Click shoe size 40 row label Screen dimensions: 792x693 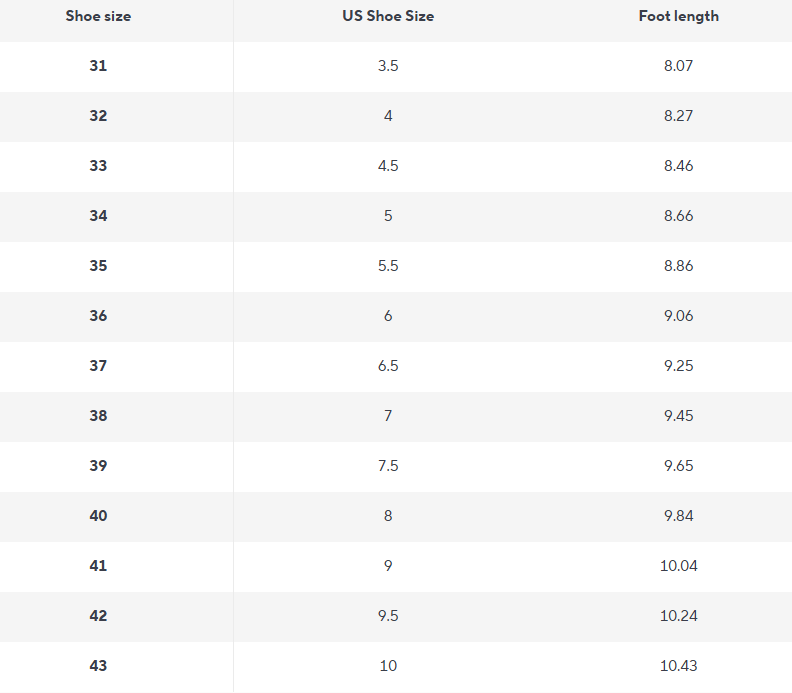click(98, 516)
